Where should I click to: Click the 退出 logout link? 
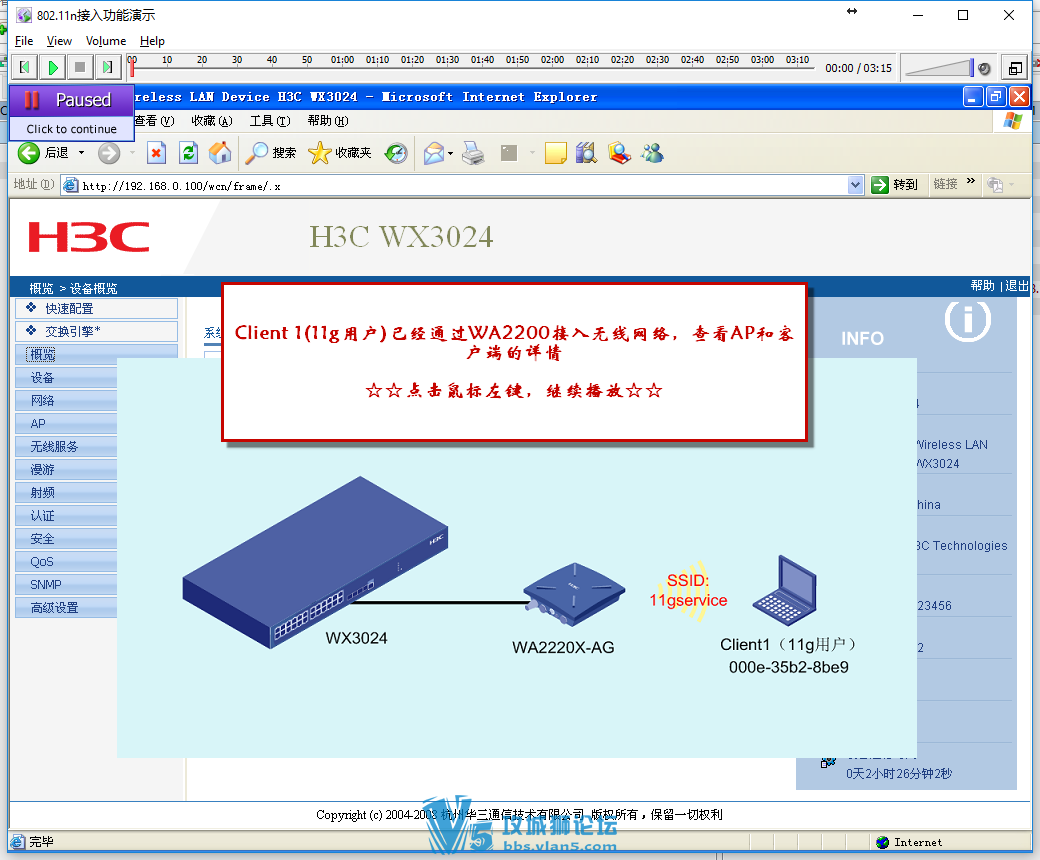(1017, 286)
